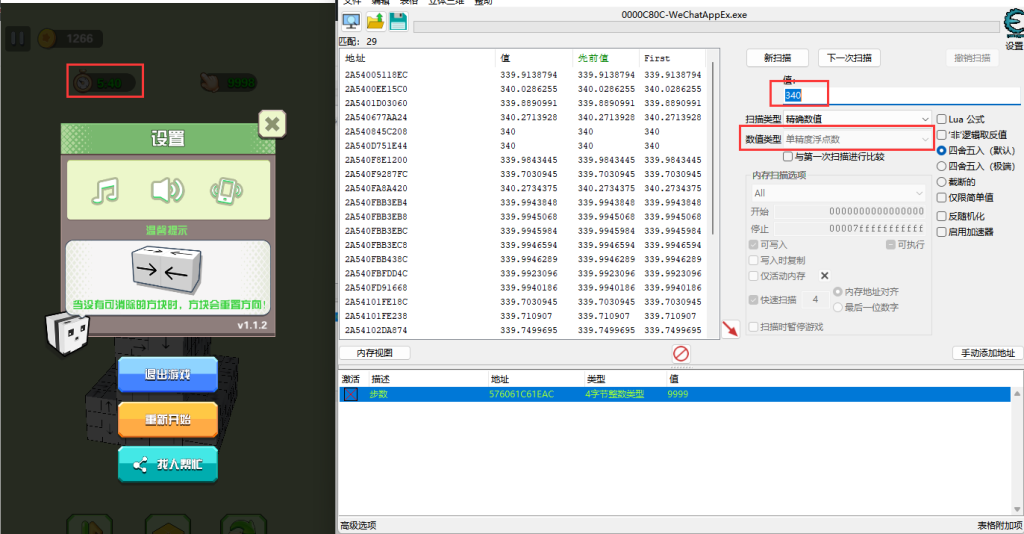Select 四舍五入 (默认) radio button
1024x534 pixels.
(x=942, y=150)
